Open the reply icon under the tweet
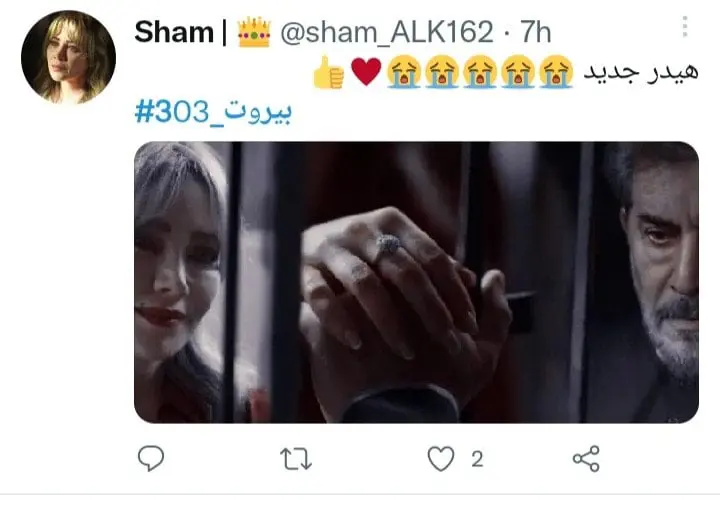720x509 pixels. (151, 458)
